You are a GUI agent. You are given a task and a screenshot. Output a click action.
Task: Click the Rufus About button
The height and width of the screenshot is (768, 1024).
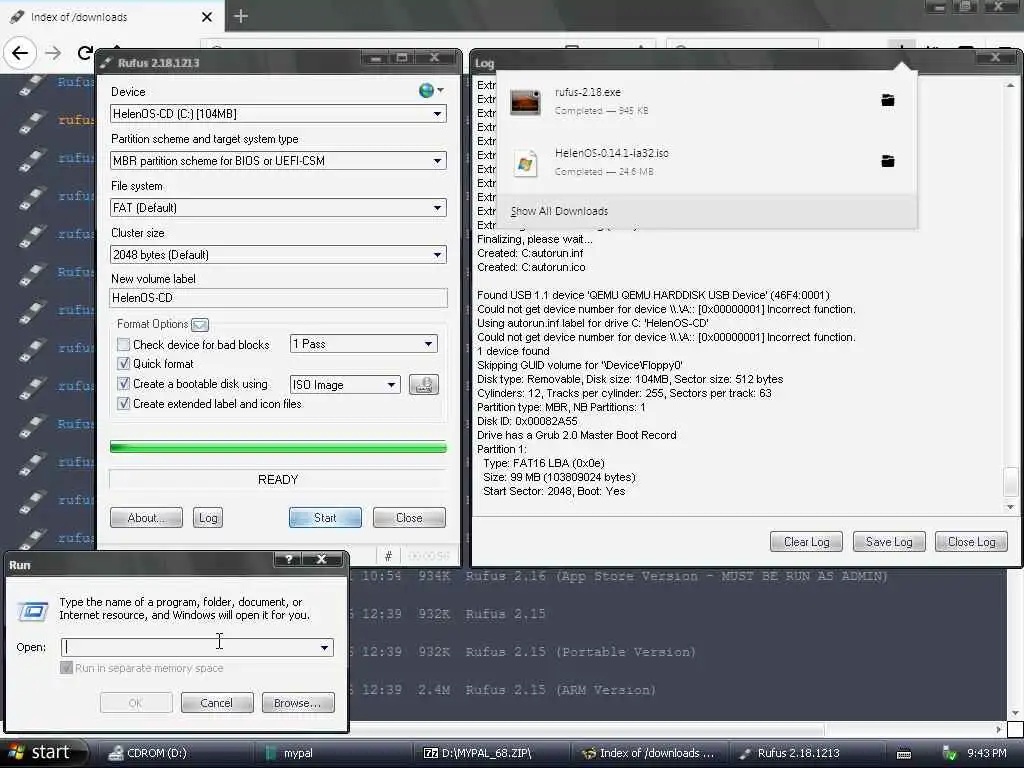click(x=146, y=518)
